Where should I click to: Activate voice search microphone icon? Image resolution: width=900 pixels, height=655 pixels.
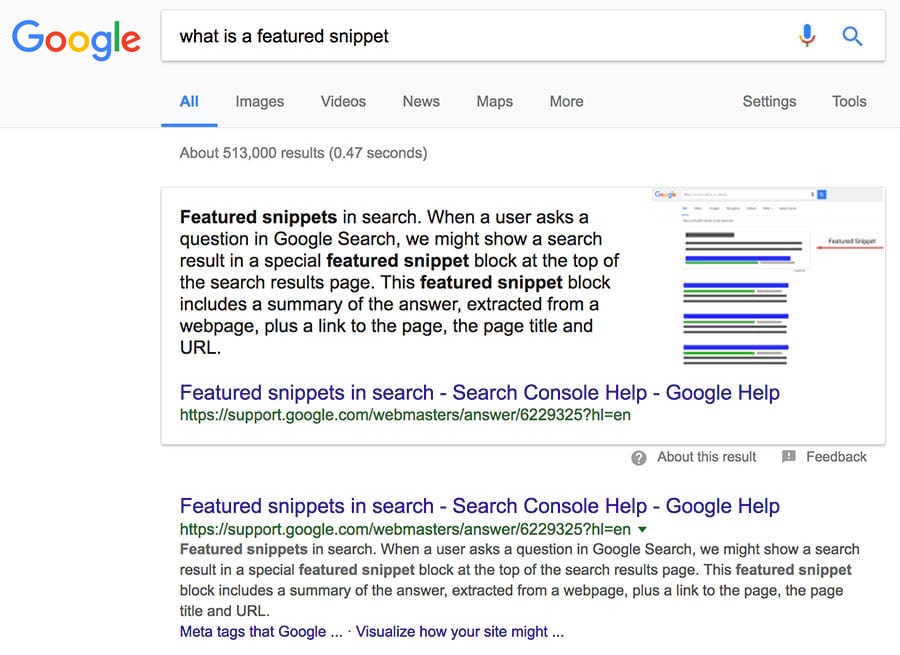pyautogui.click(x=806, y=36)
